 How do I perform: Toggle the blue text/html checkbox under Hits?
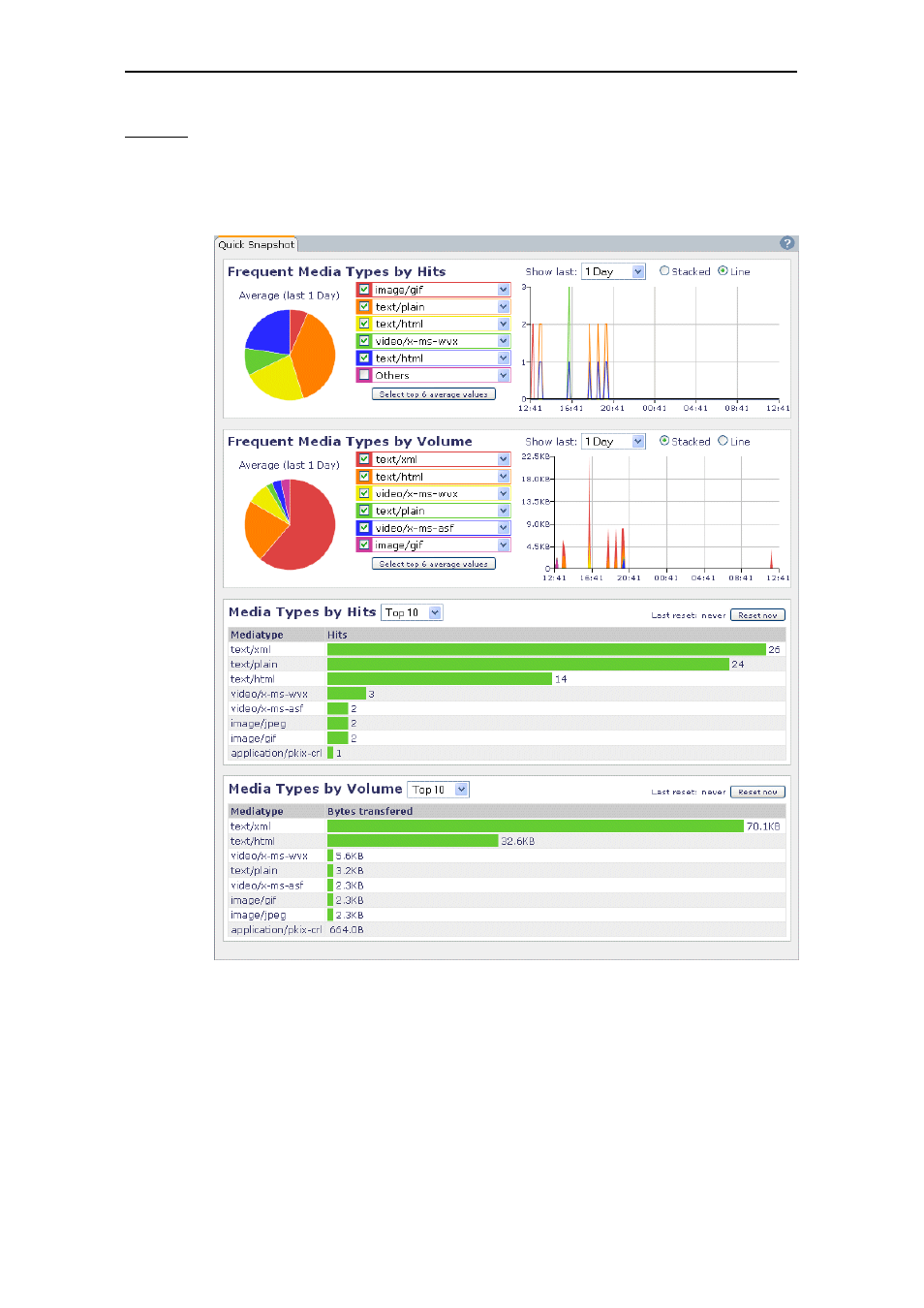coord(364,358)
